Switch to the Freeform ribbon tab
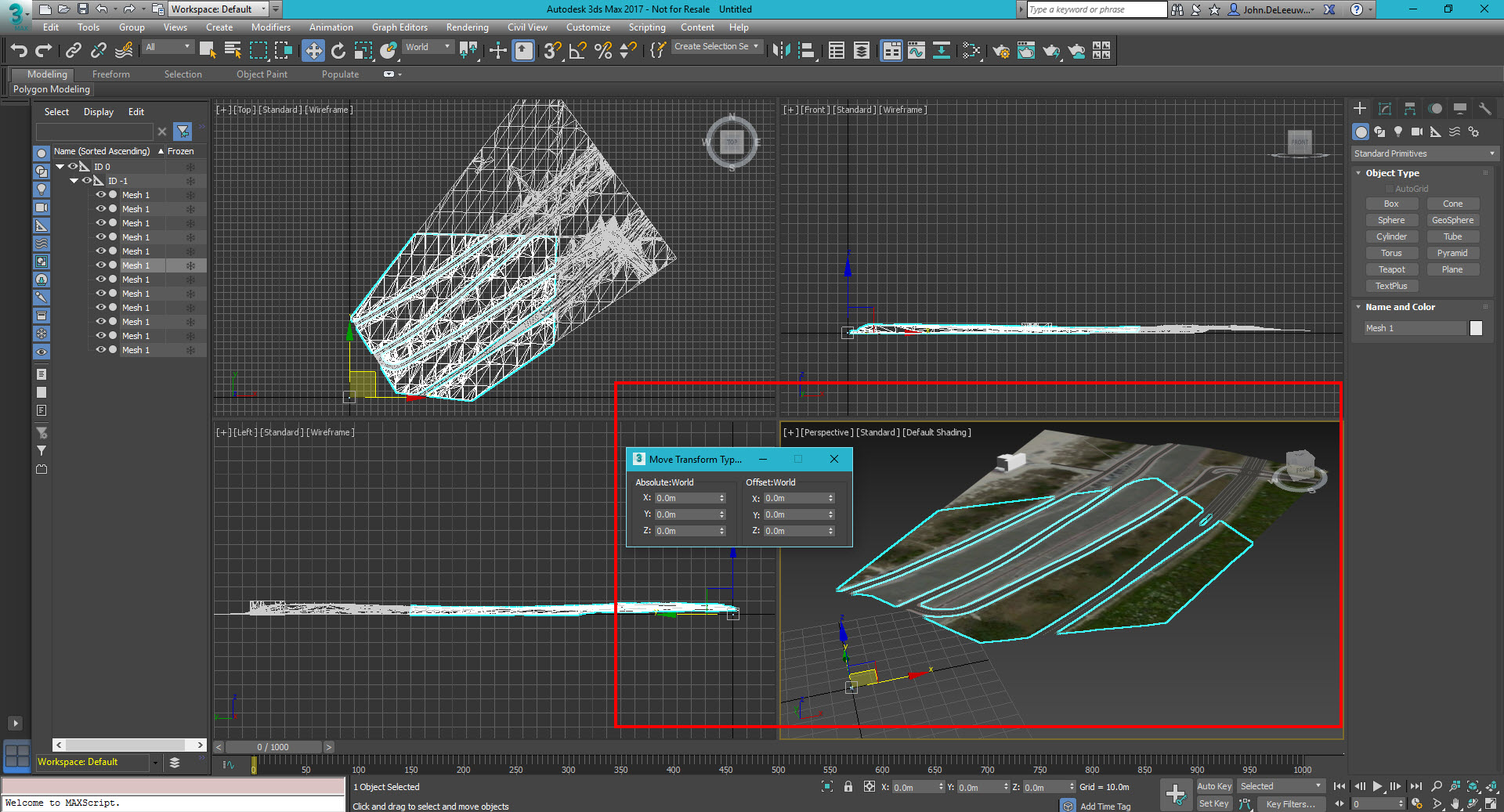 pyautogui.click(x=110, y=74)
